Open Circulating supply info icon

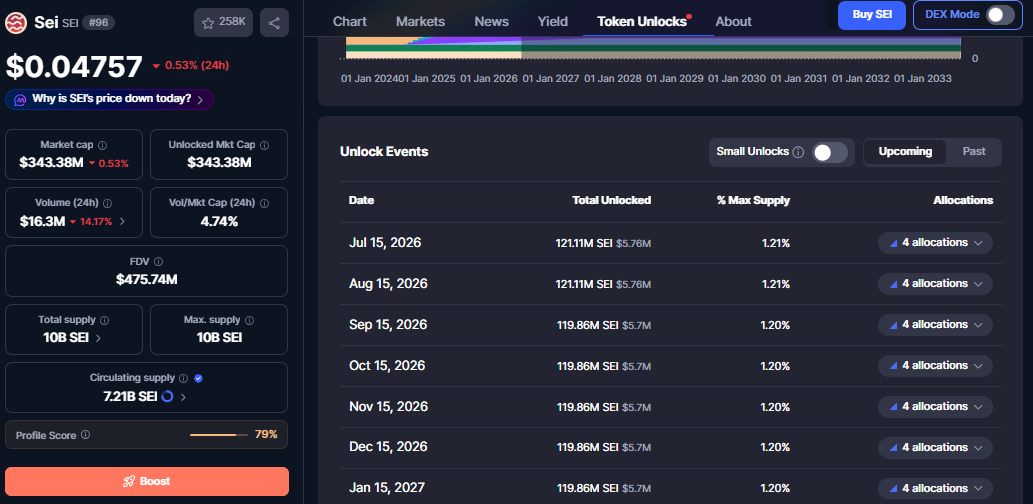[183, 378]
